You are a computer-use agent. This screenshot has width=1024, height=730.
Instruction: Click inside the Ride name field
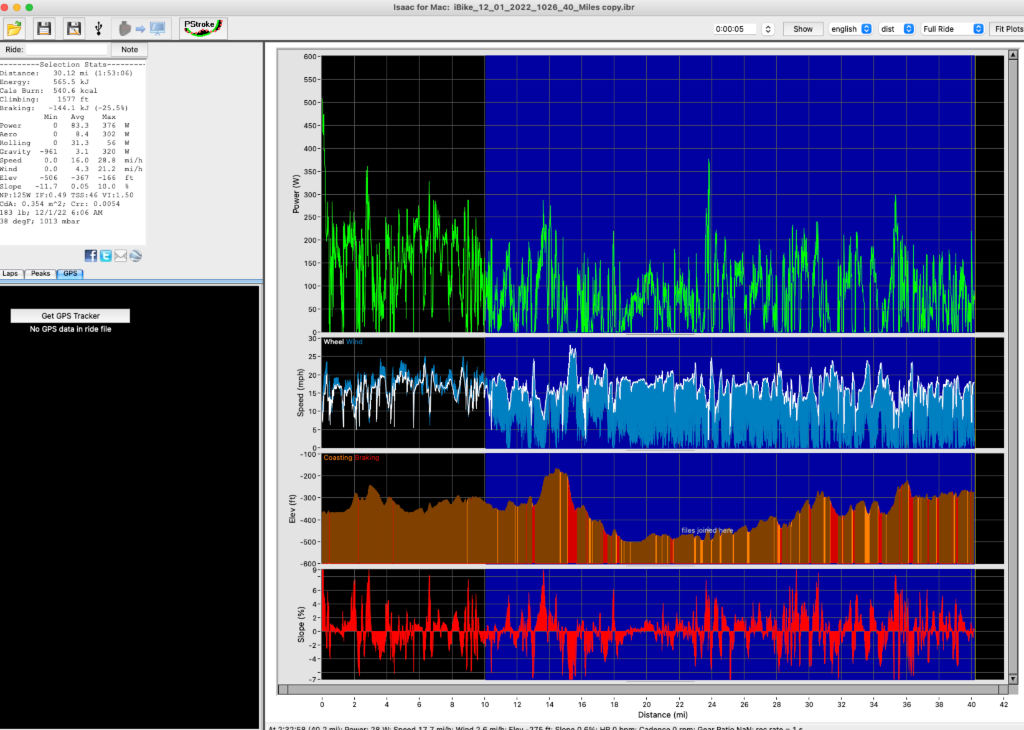[x=68, y=48]
